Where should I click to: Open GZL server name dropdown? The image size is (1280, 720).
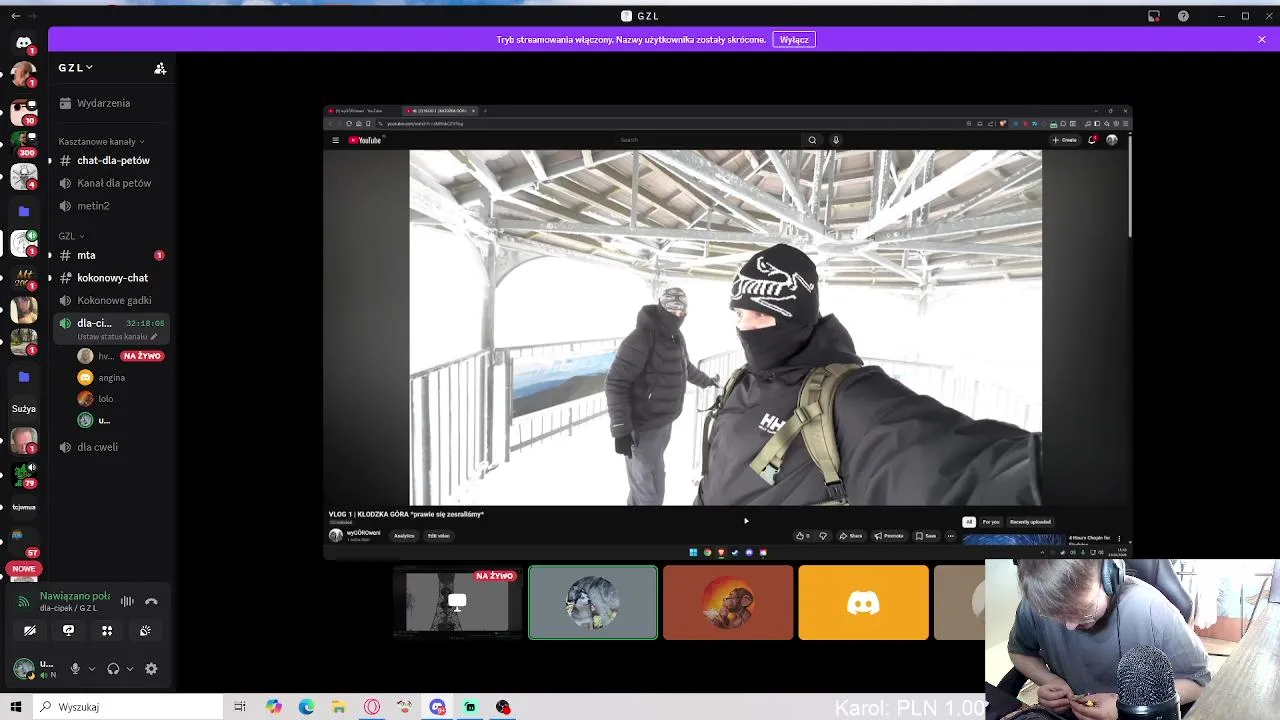[75, 68]
